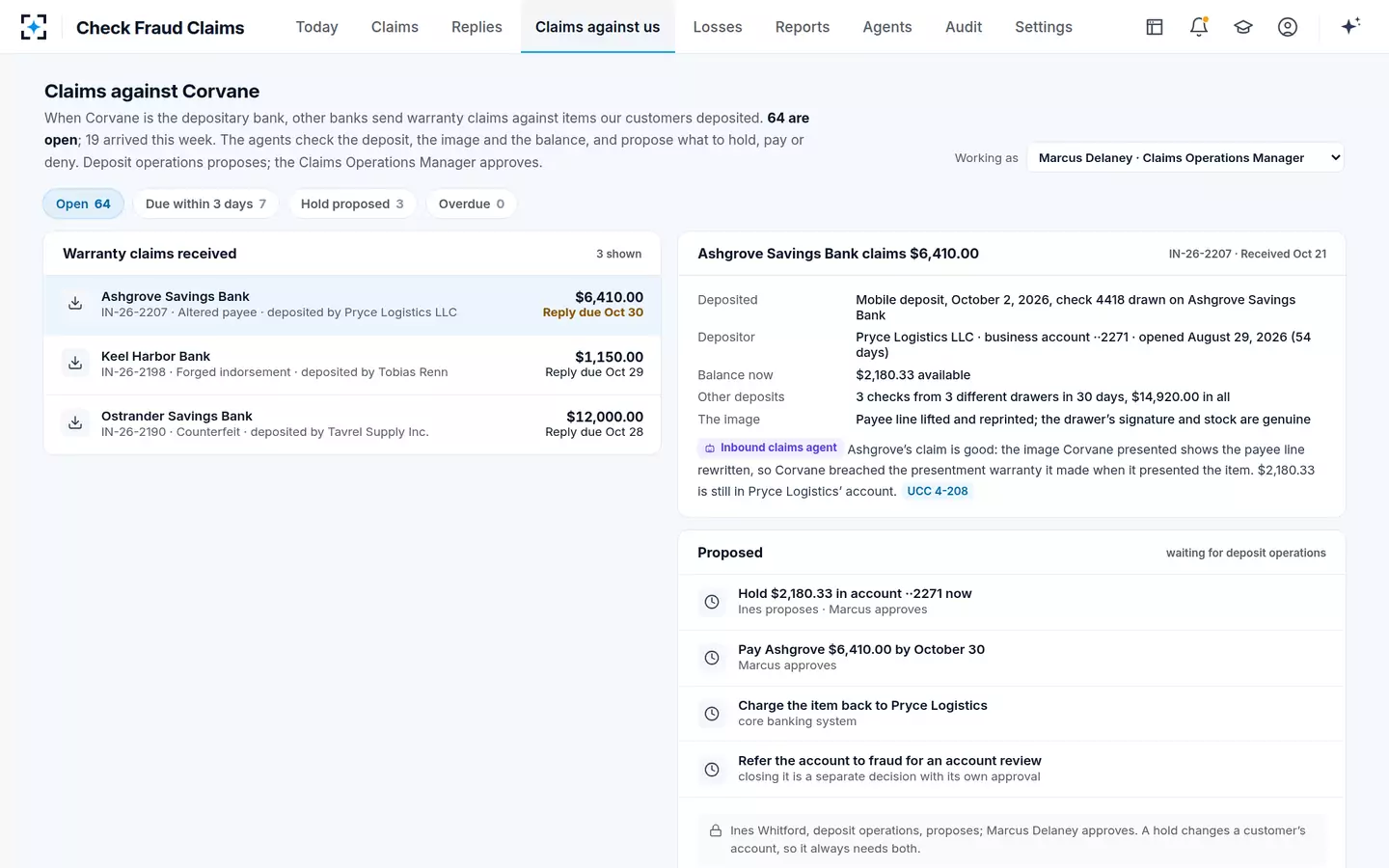Click the clock icon for Charge the item back
Screen dimensions: 1389x868
coord(712,714)
